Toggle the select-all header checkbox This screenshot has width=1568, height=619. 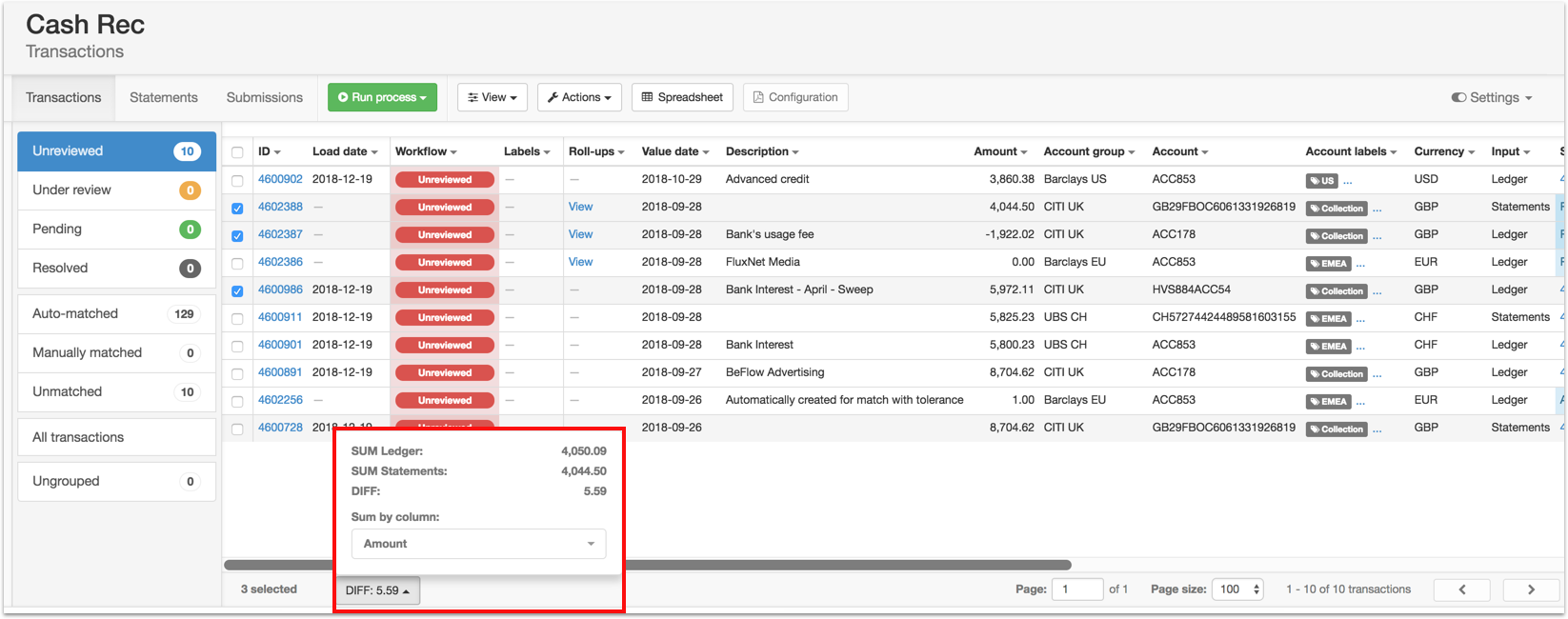(x=237, y=152)
